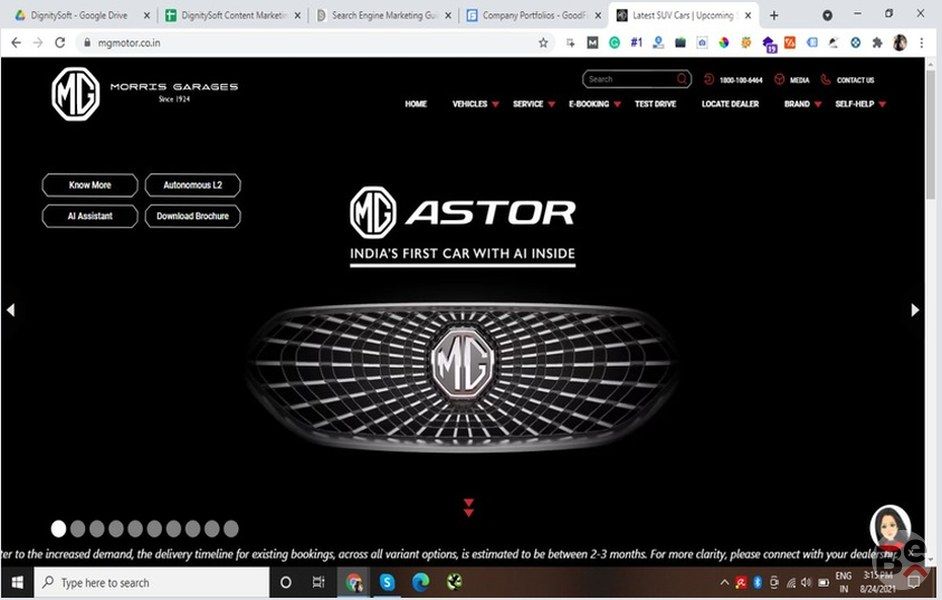Screen dimensions: 942x600
Task: Reload the page using refresh icon
Action: (x=60, y=43)
